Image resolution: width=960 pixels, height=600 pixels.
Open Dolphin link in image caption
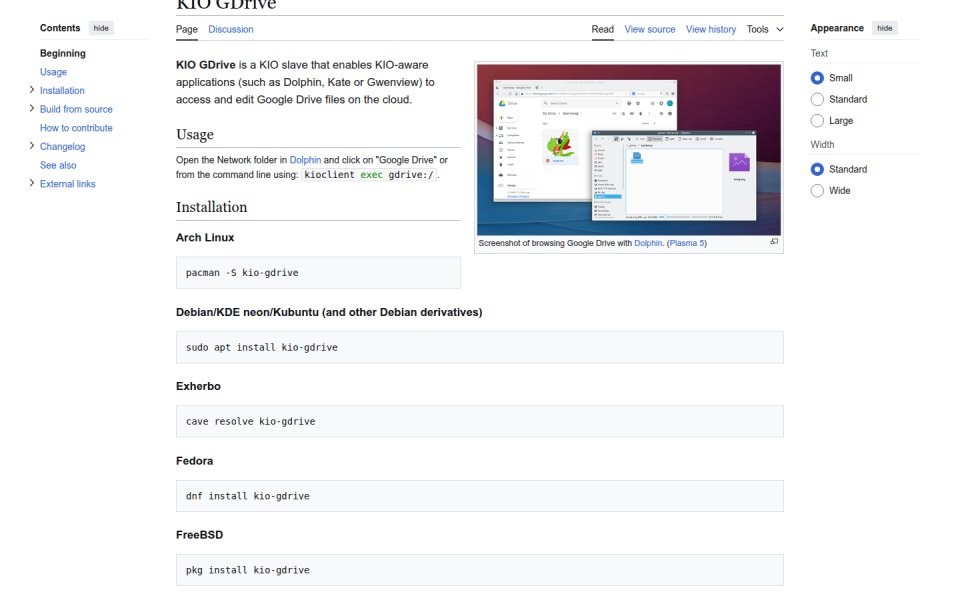tap(648, 243)
